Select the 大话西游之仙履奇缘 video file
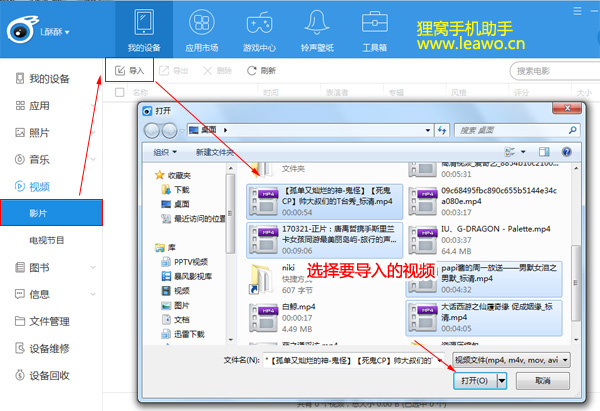Screen dimensions: 600x411 pyautogui.click(x=484, y=318)
